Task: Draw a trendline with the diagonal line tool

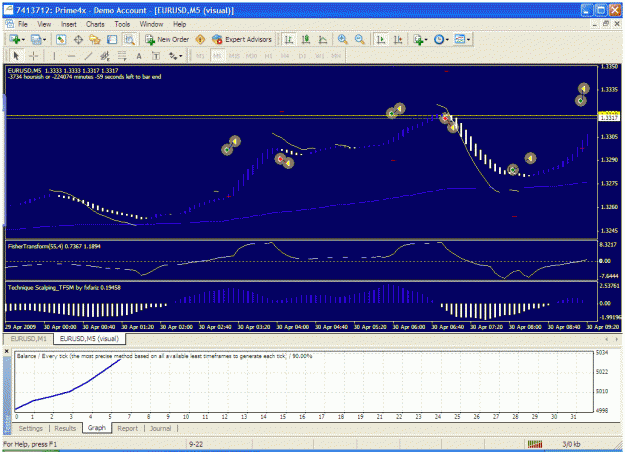Action: coord(88,56)
